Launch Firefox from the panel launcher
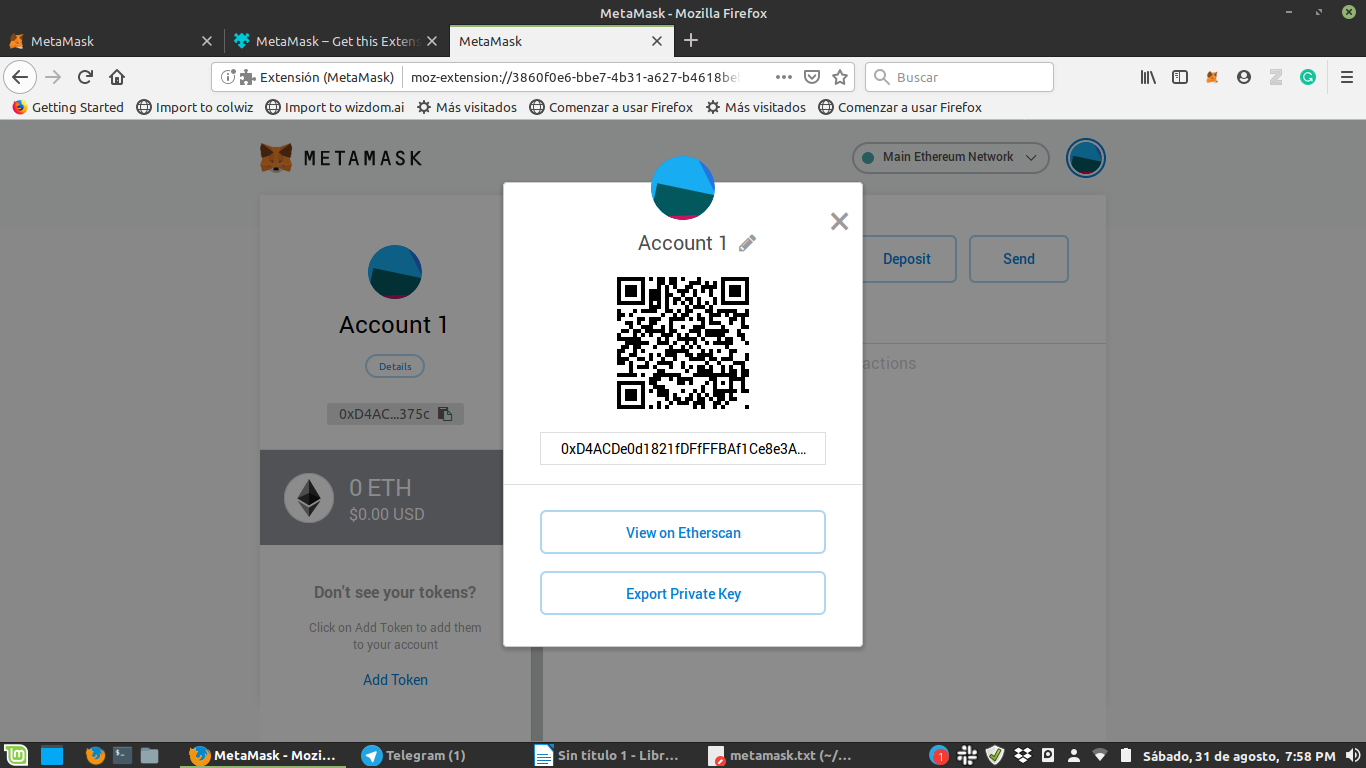Image resolution: width=1366 pixels, height=768 pixels. pos(95,755)
